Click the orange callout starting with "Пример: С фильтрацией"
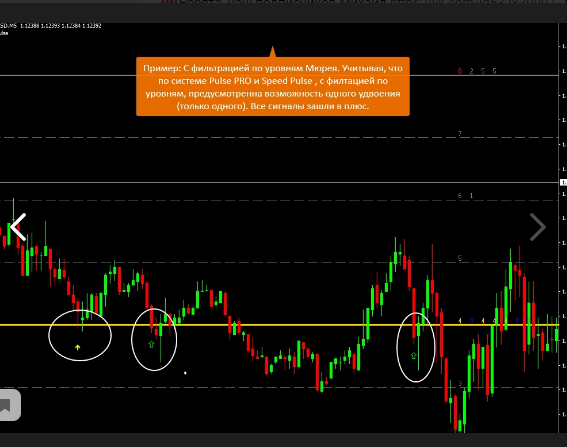The width and height of the screenshot is (567, 447). (273, 86)
